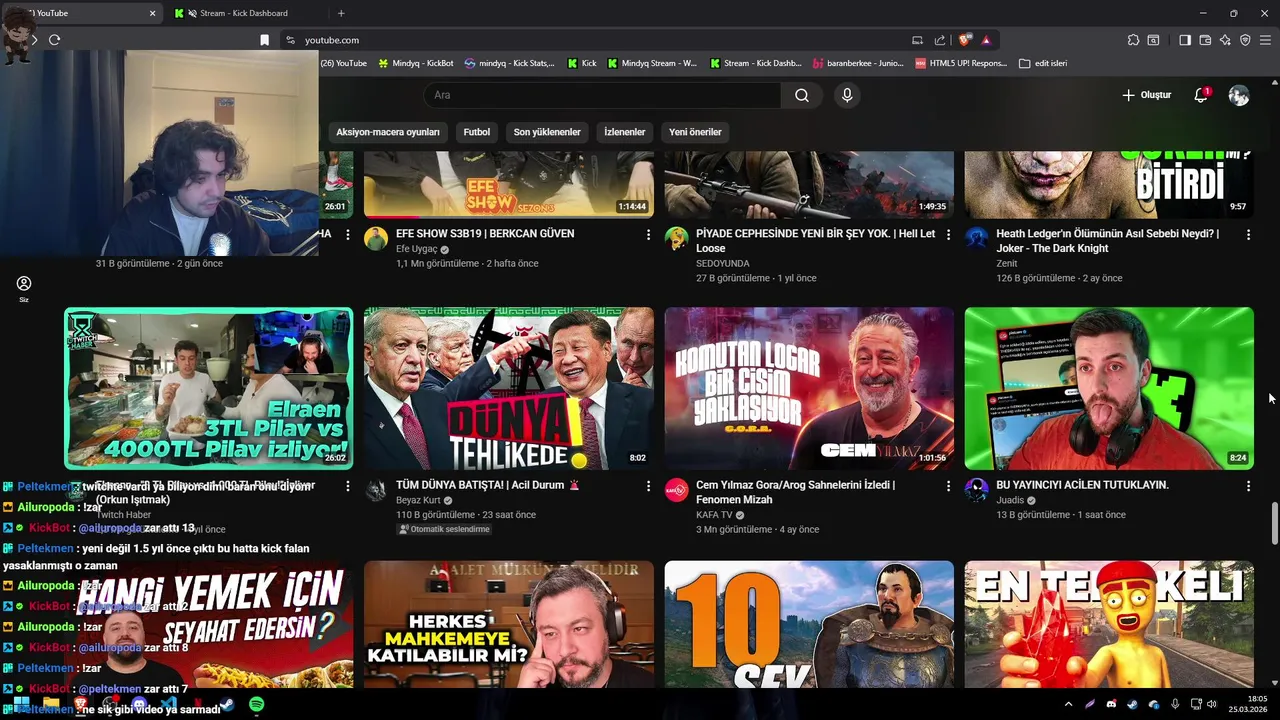The height and width of the screenshot is (720, 1280).
Task: Open Brave VPN shield icon
Action: pos(1245,40)
